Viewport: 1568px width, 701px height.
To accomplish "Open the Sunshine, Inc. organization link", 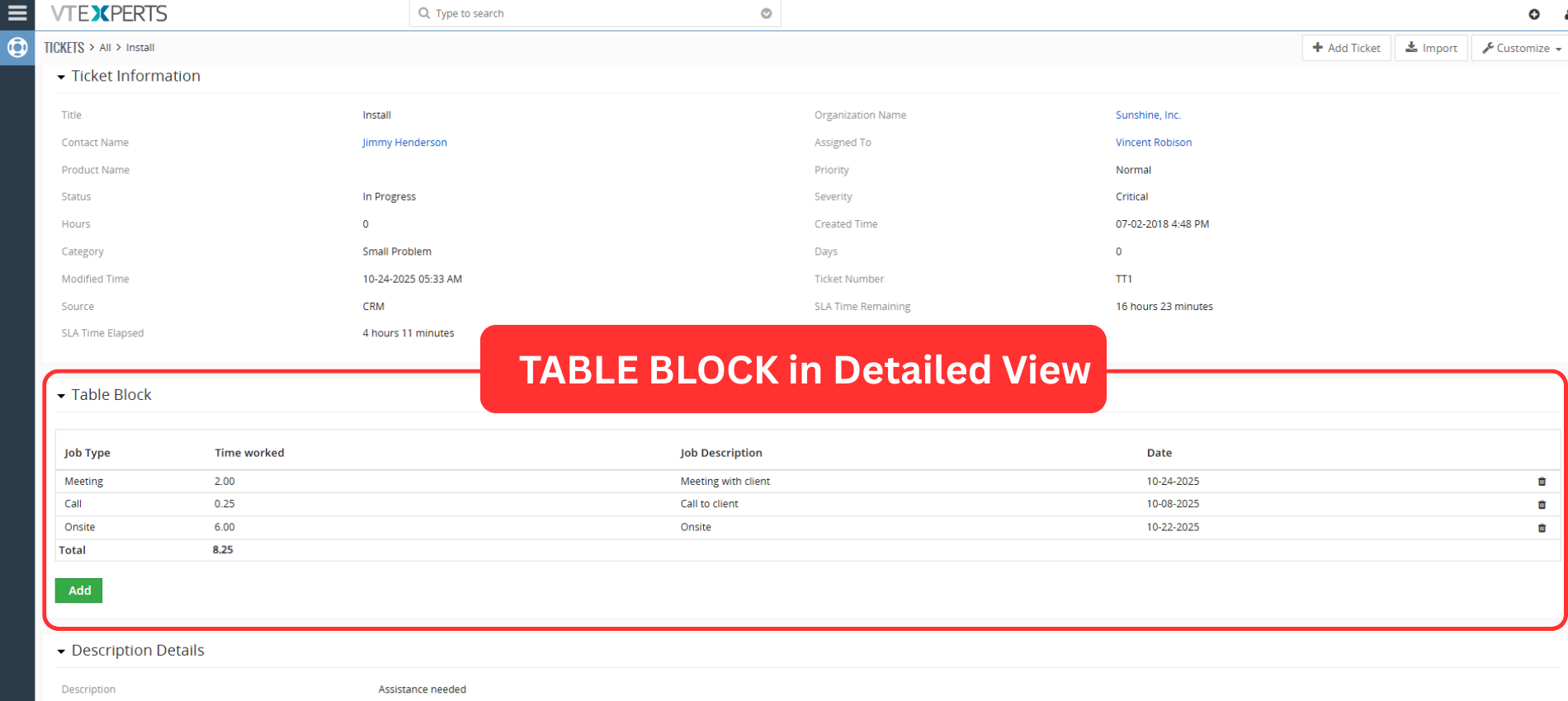I will pyautogui.click(x=1148, y=115).
